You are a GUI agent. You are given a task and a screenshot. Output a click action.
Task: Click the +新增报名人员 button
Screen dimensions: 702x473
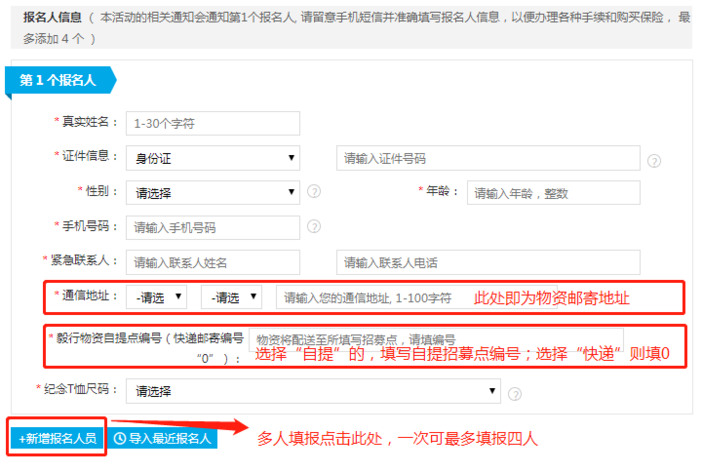pos(57,438)
